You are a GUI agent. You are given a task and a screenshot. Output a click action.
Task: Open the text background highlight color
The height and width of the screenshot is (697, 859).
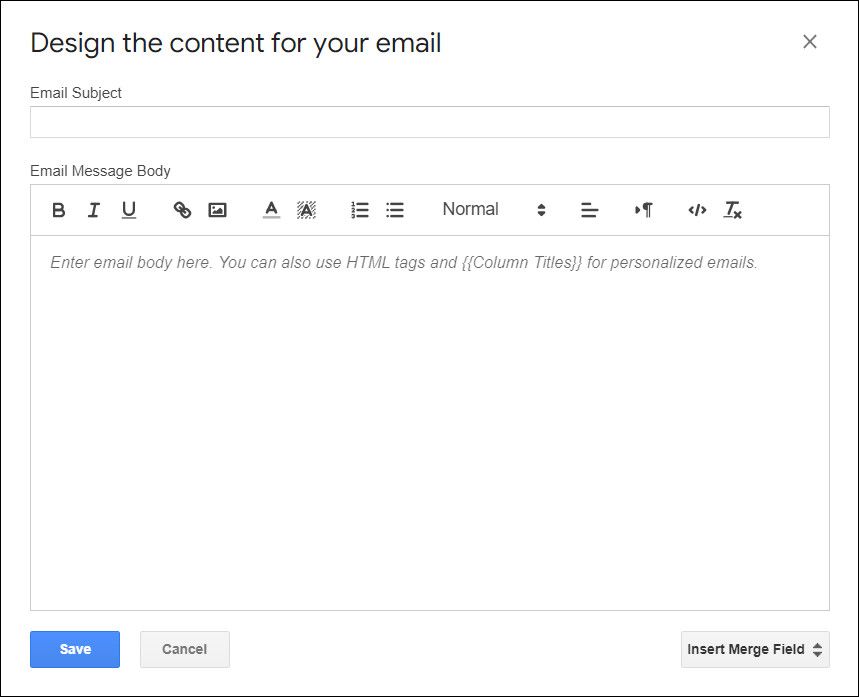click(306, 210)
